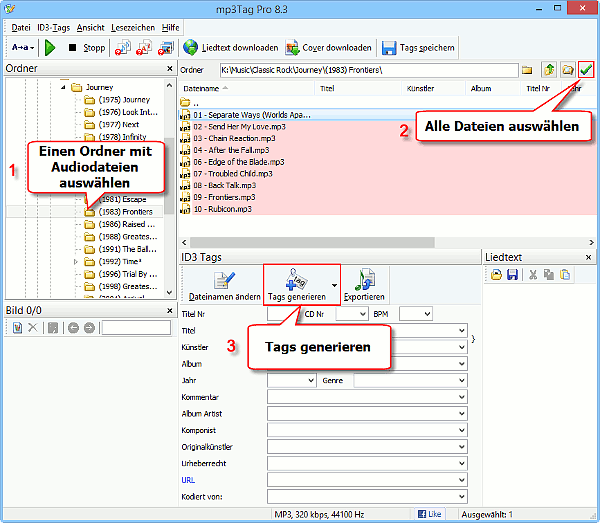This screenshot has height=523, width=600.
Task: Open the Album Artist dropdown arrow
Action: [x=462, y=414]
